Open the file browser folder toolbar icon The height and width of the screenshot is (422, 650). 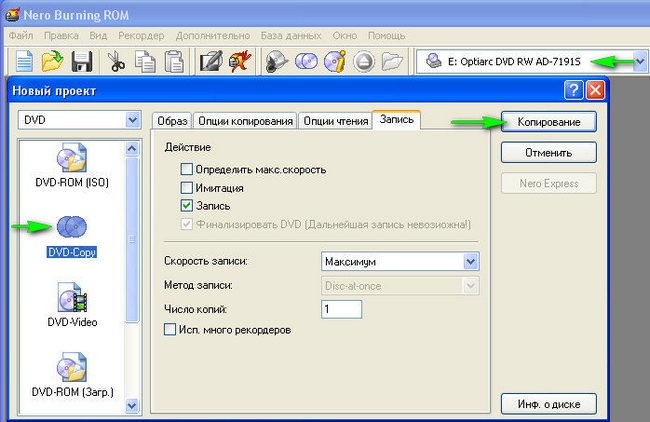pos(392,61)
